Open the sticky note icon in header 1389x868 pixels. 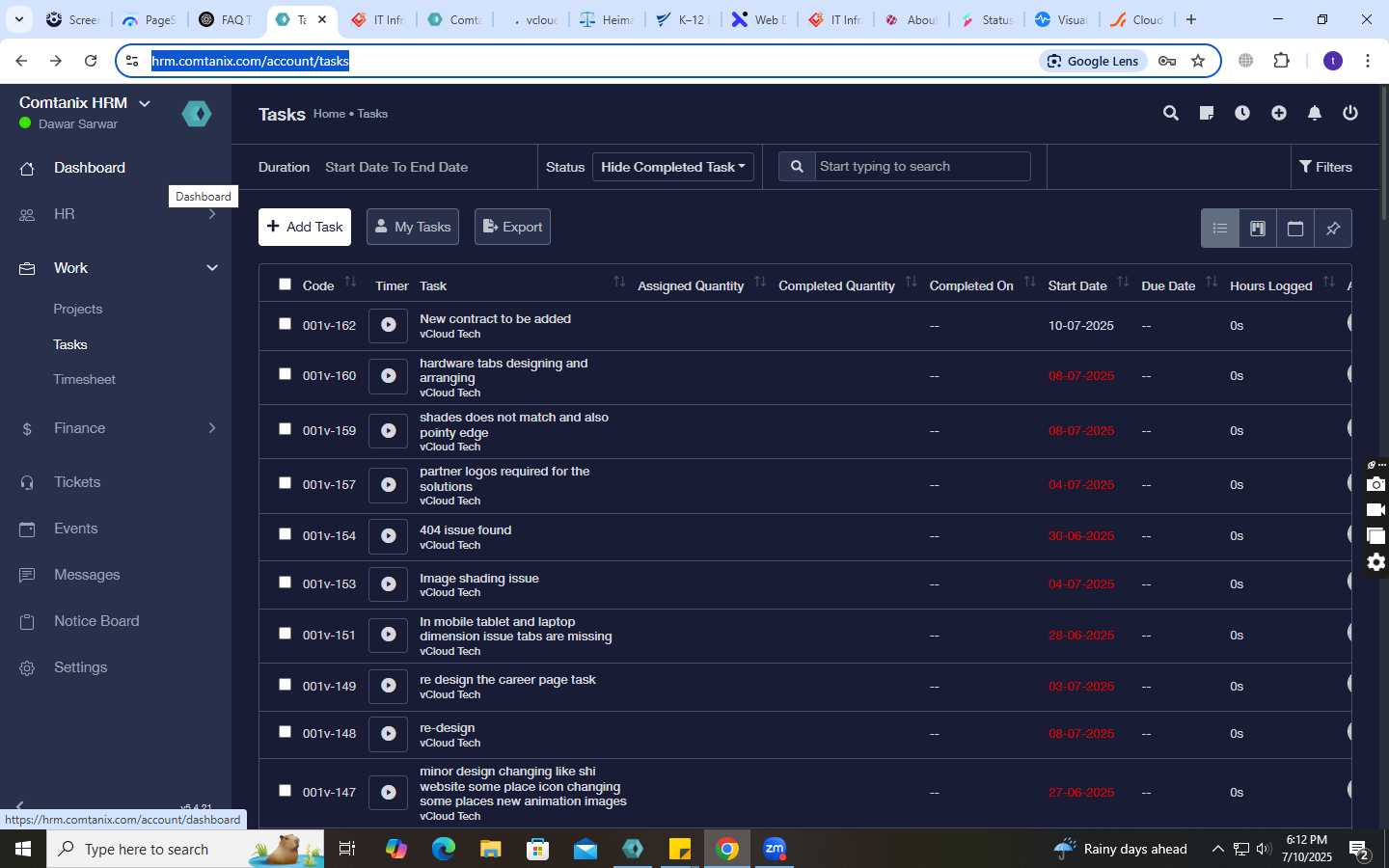point(1207,113)
